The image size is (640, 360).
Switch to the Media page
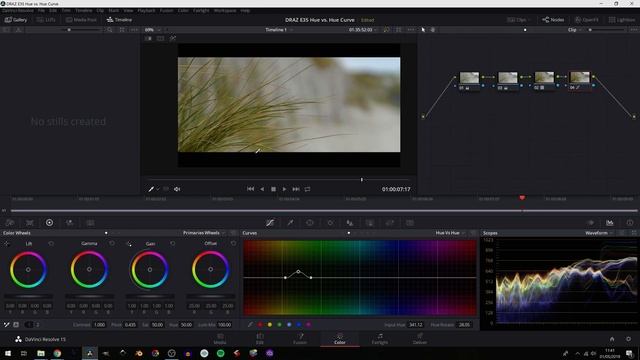(220, 339)
